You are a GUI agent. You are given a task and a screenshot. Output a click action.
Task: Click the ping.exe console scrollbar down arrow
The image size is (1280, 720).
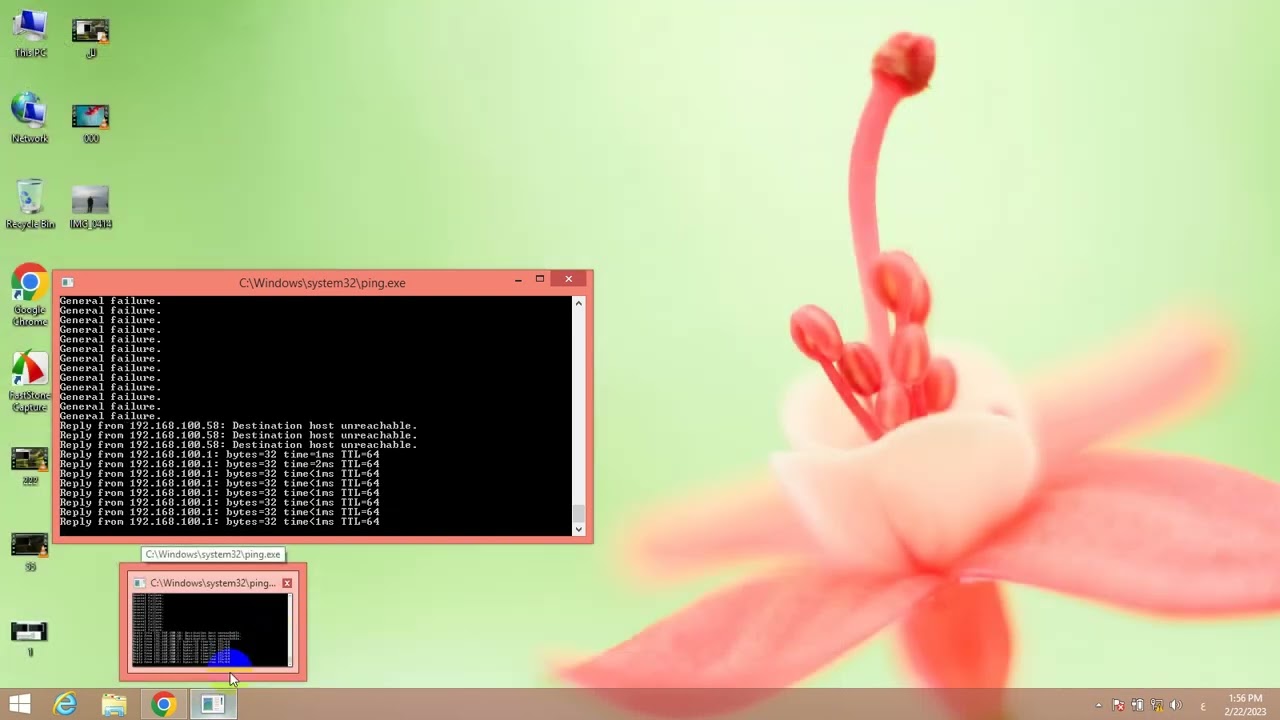pyautogui.click(x=578, y=529)
